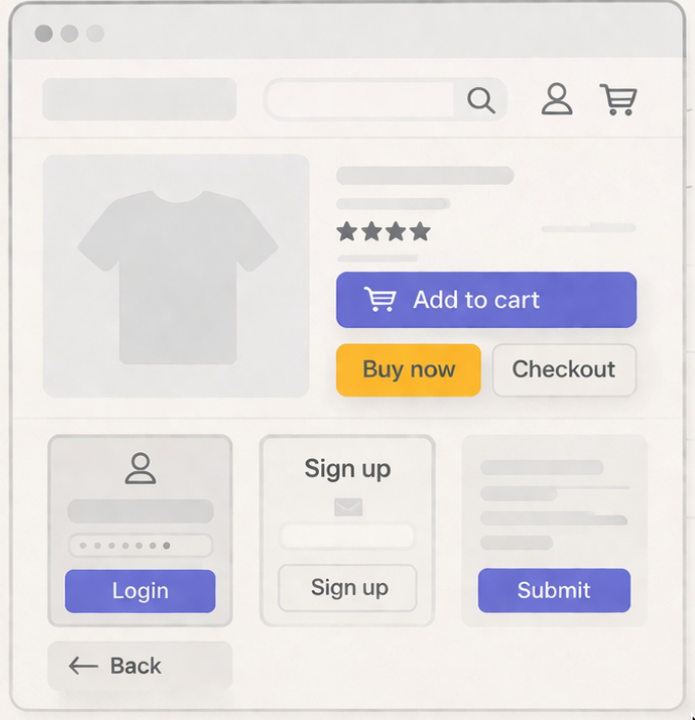Click the envelope icon in sign up card

[347, 508]
